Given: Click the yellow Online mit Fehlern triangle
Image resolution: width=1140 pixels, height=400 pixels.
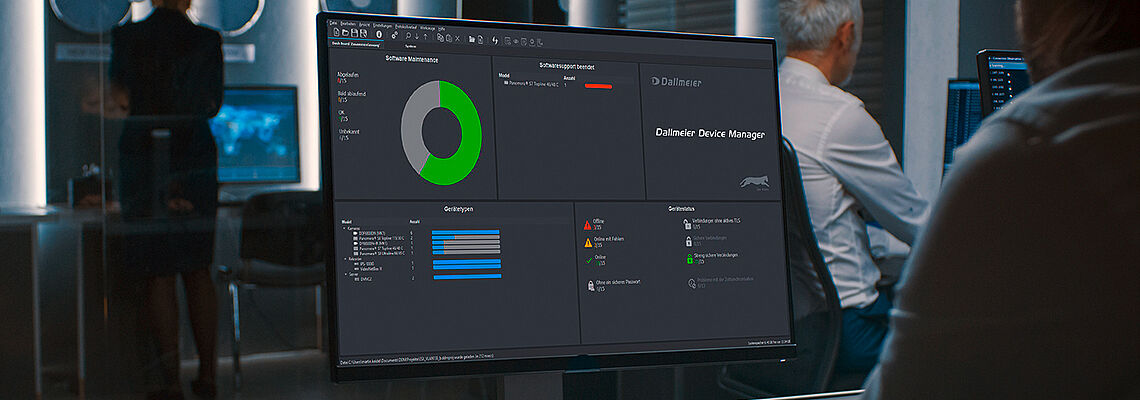Looking at the screenshot, I should tap(588, 243).
